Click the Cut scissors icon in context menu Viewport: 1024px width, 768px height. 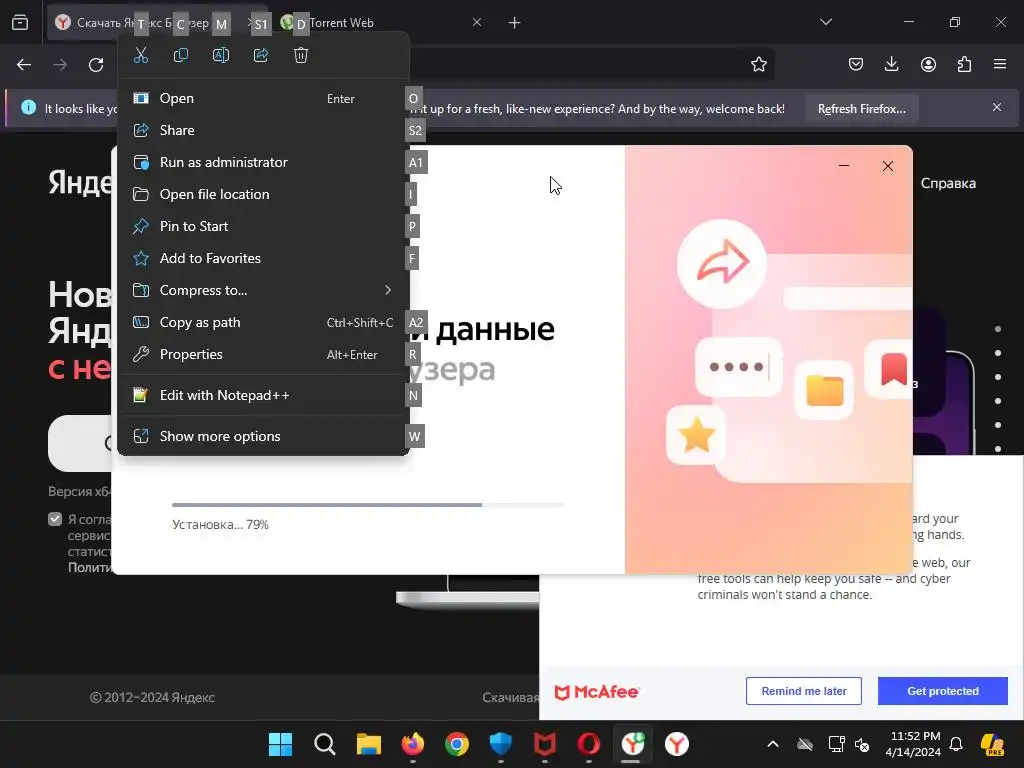pos(140,56)
